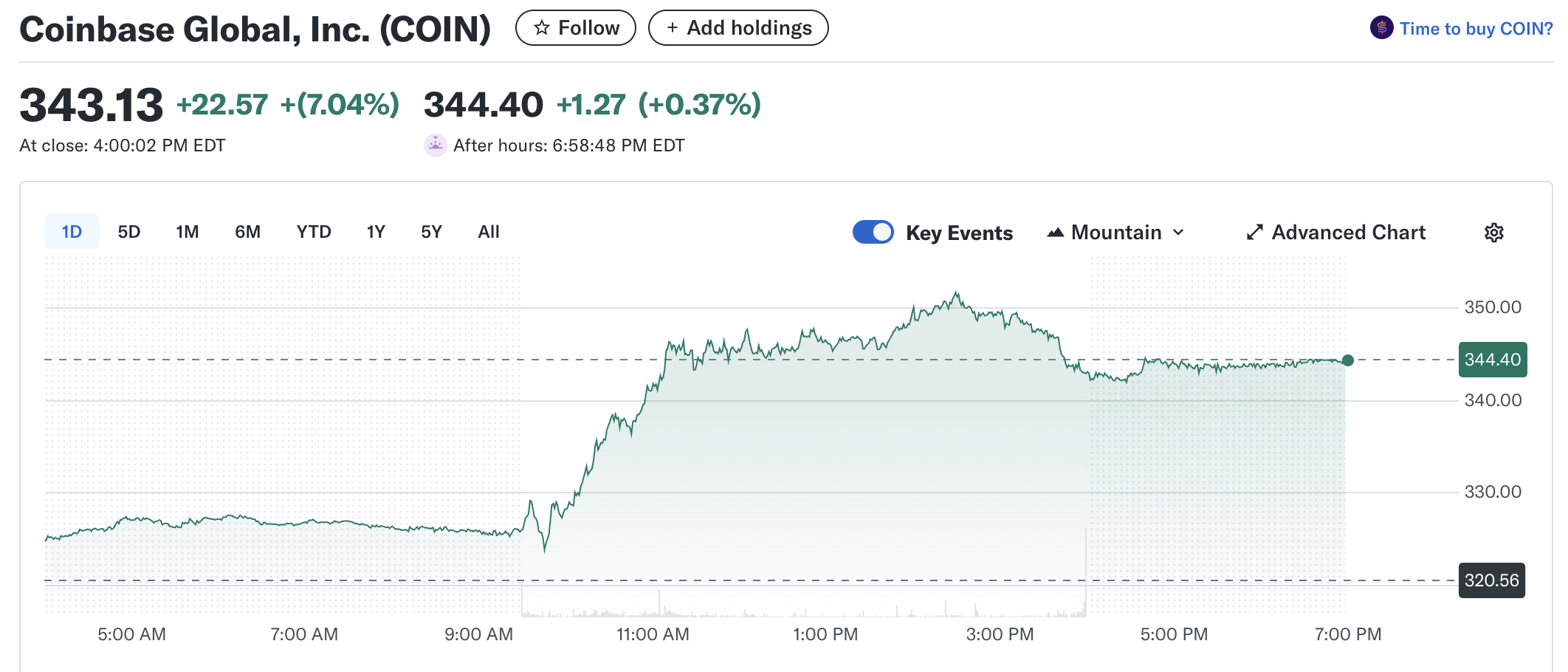Click the plus icon in Add holdings
This screenshot has width=1568, height=672.
pos(672,28)
